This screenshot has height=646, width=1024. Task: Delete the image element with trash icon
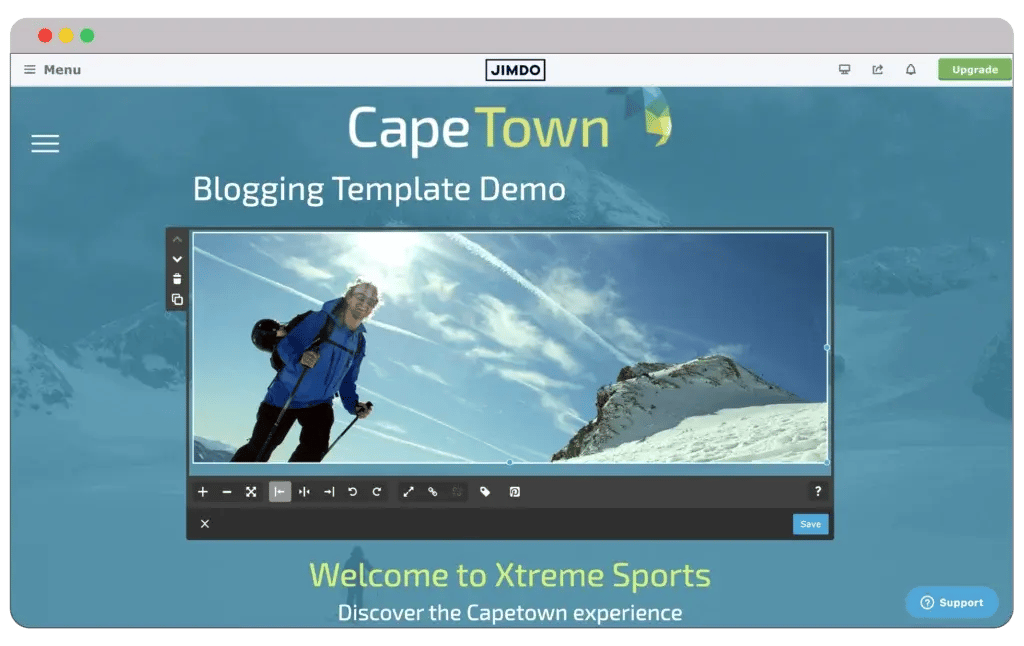tap(177, 280)
